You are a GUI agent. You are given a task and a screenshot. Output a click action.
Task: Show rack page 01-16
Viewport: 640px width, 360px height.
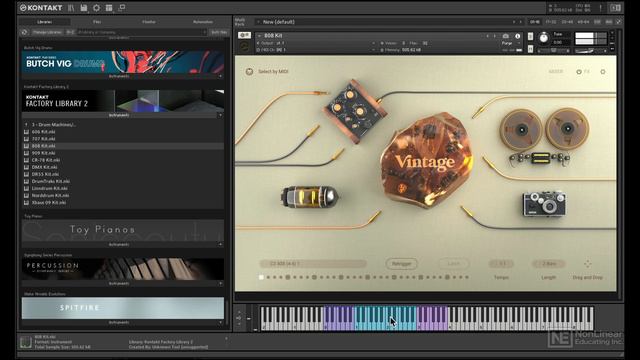534,22
